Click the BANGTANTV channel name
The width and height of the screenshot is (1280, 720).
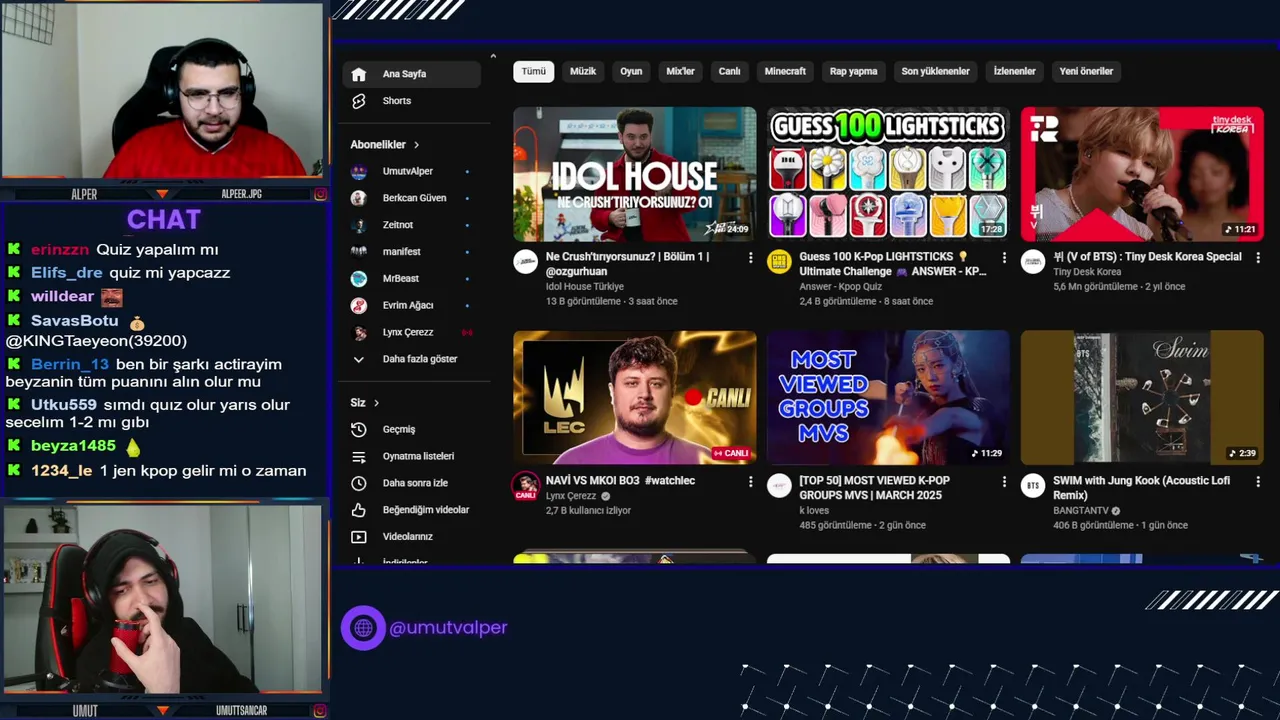click(1081, 511)
